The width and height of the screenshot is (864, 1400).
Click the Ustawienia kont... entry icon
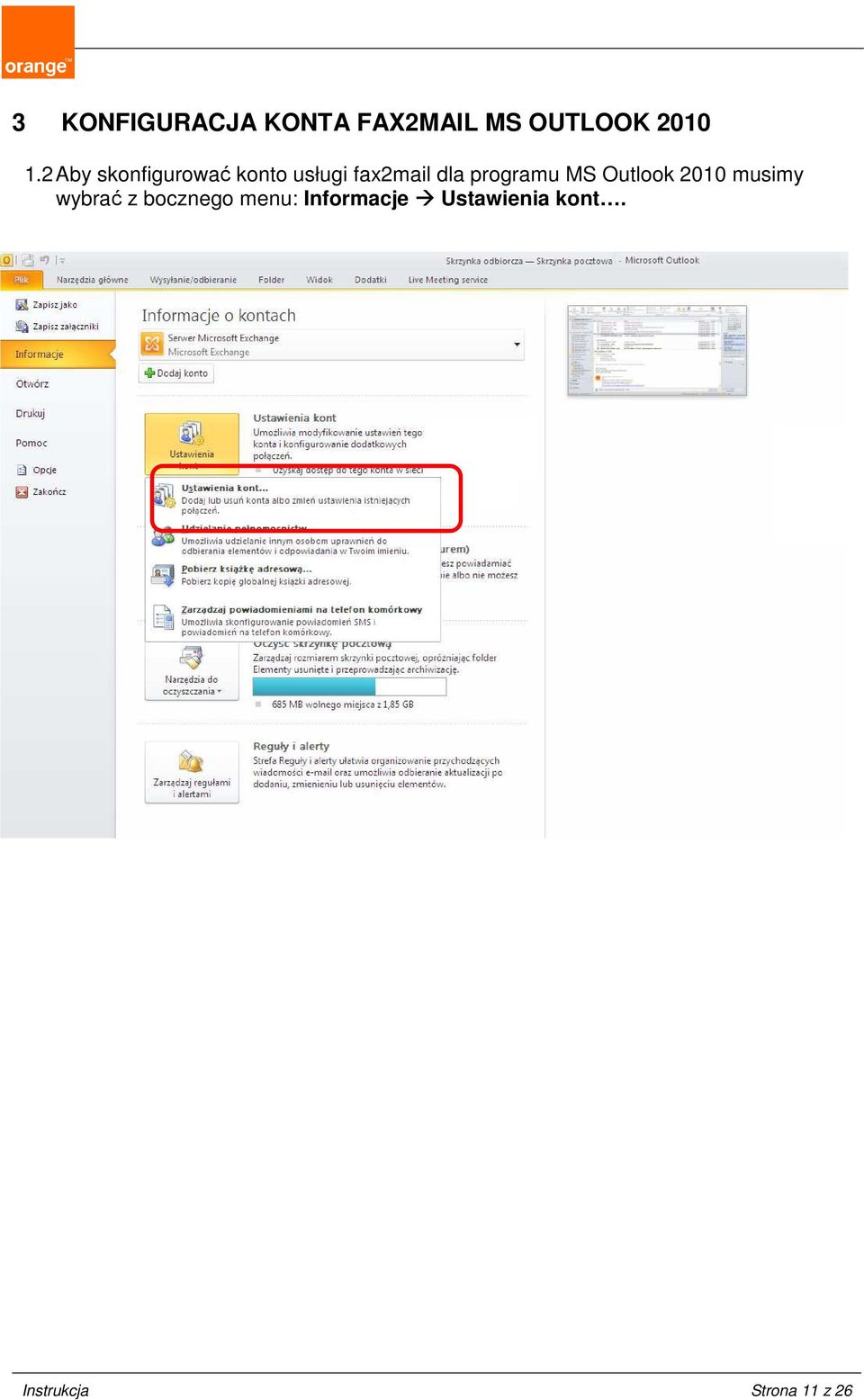coord(164,496)
